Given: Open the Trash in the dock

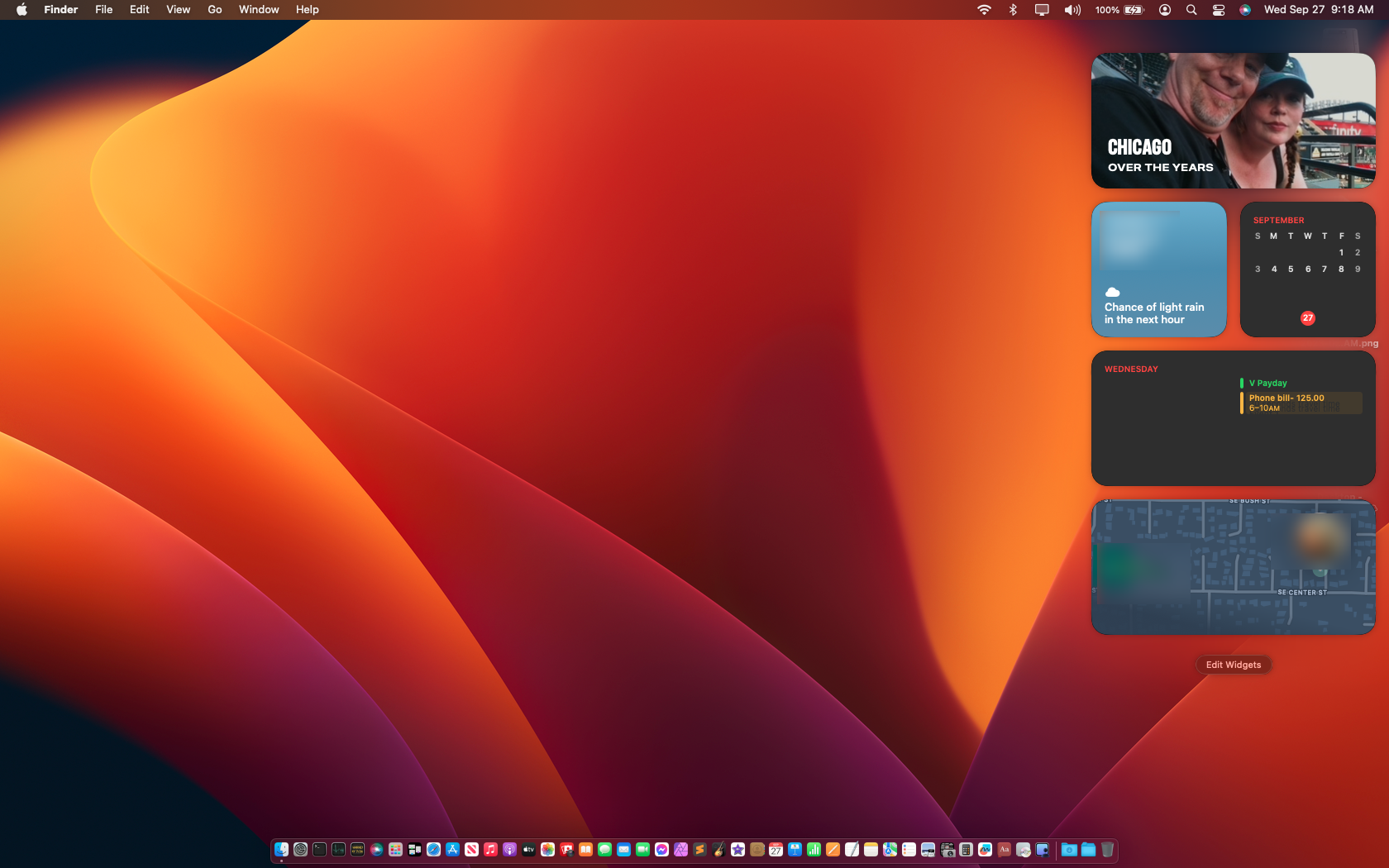Looking at the screenshot, I should click(x=1107, y=849).
